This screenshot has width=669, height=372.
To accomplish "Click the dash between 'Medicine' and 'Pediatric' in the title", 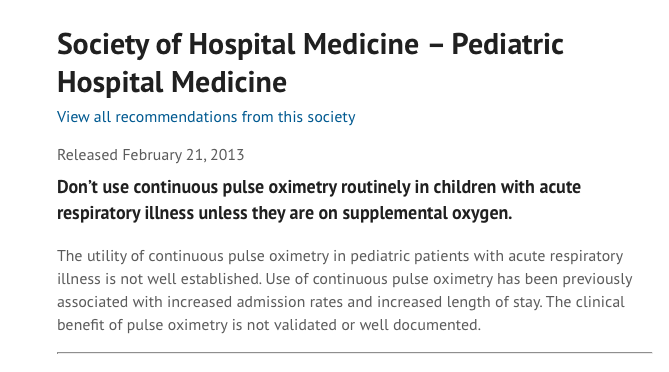I will tap(435, 46).
